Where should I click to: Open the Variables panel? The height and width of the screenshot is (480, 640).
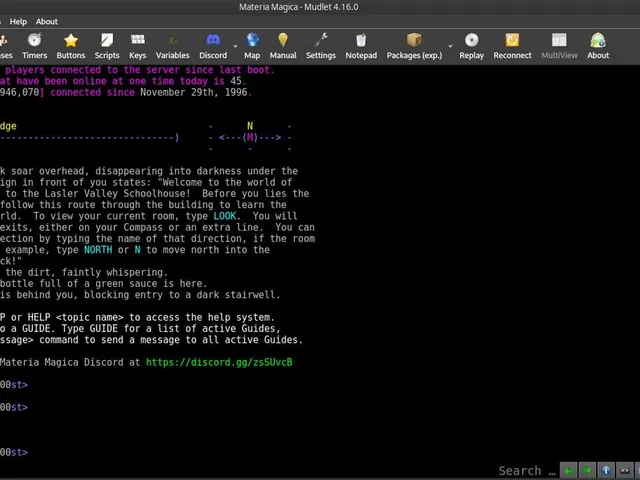173,46
